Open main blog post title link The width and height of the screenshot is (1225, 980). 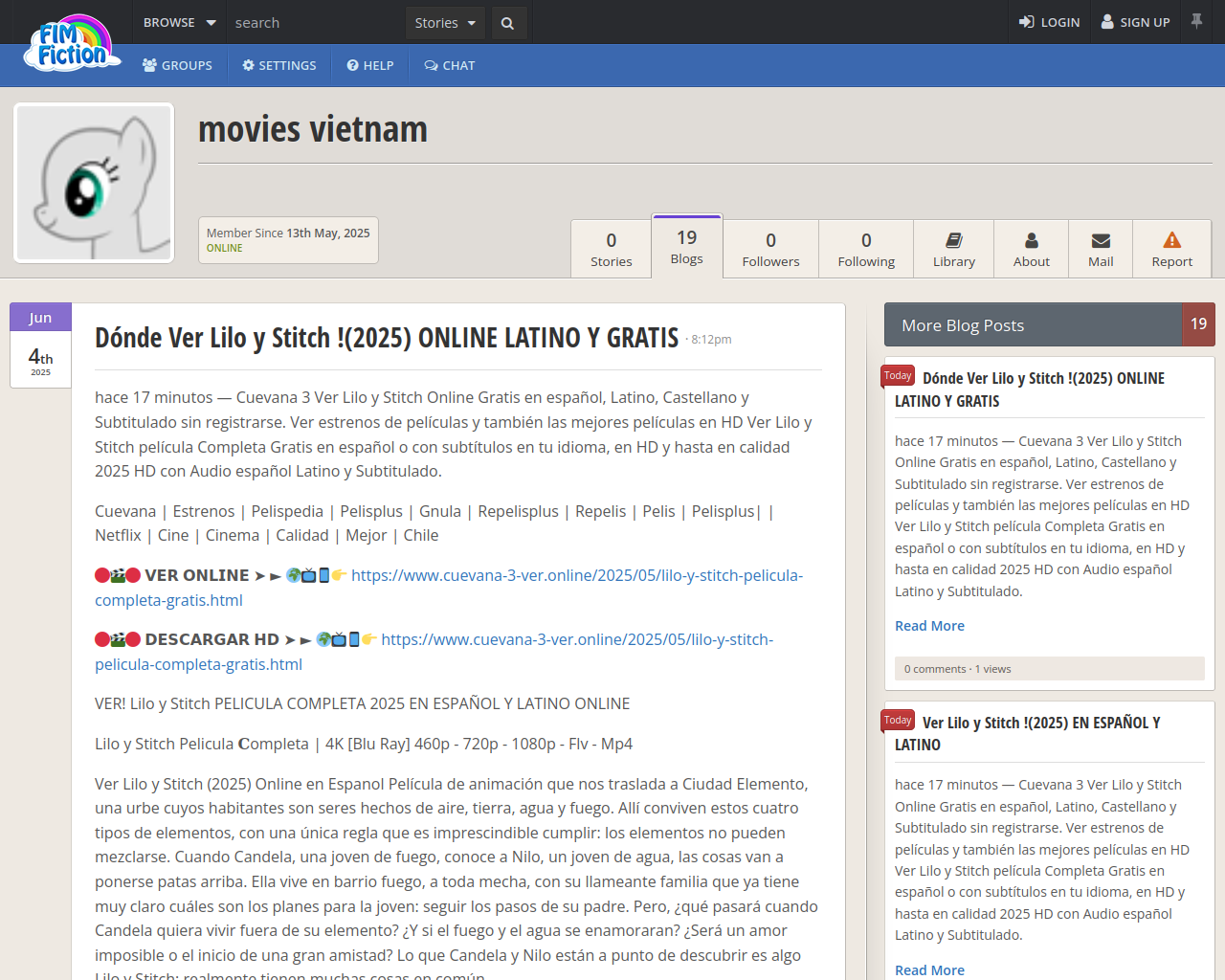[x=387, y=338]
